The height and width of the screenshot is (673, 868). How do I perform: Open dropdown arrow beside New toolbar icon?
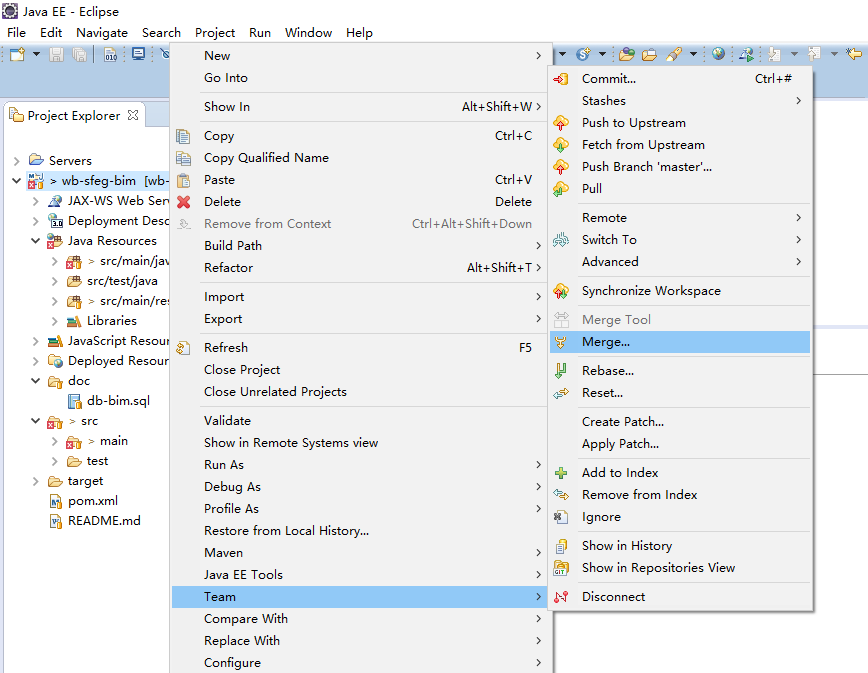coord(37,54)
